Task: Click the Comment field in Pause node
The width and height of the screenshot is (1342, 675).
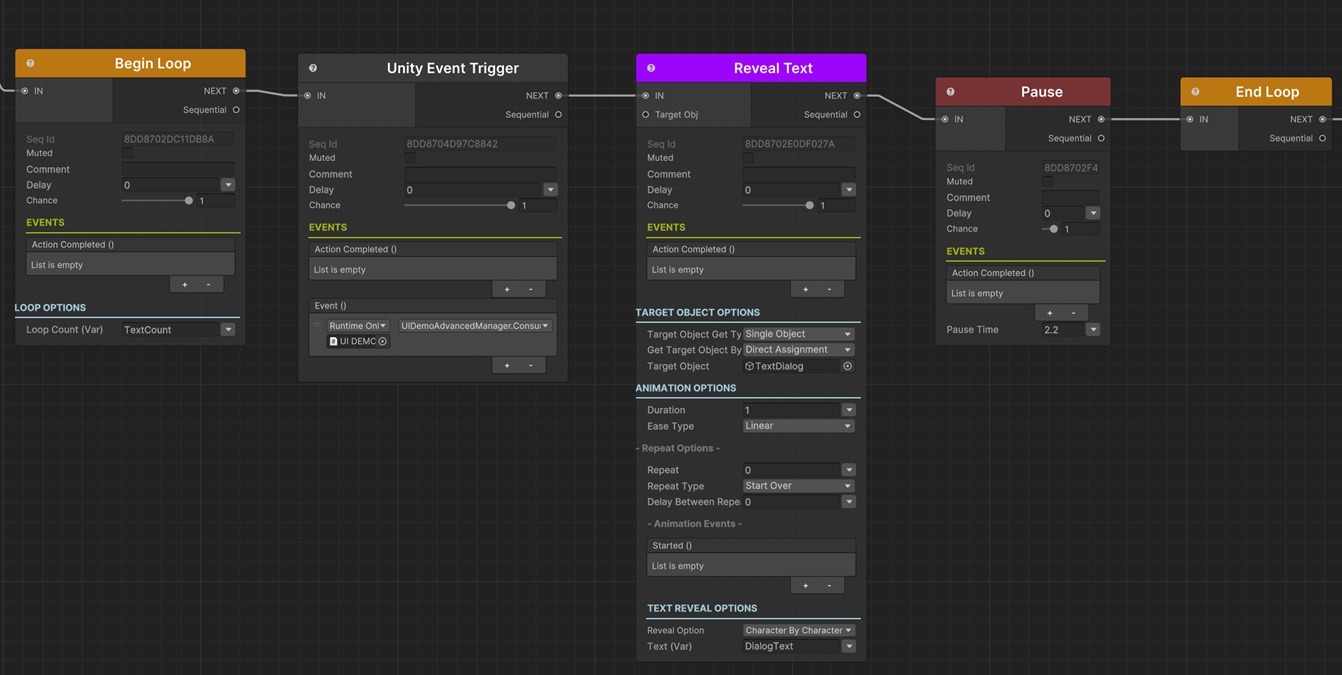Action: click(x=1070, y=197)
